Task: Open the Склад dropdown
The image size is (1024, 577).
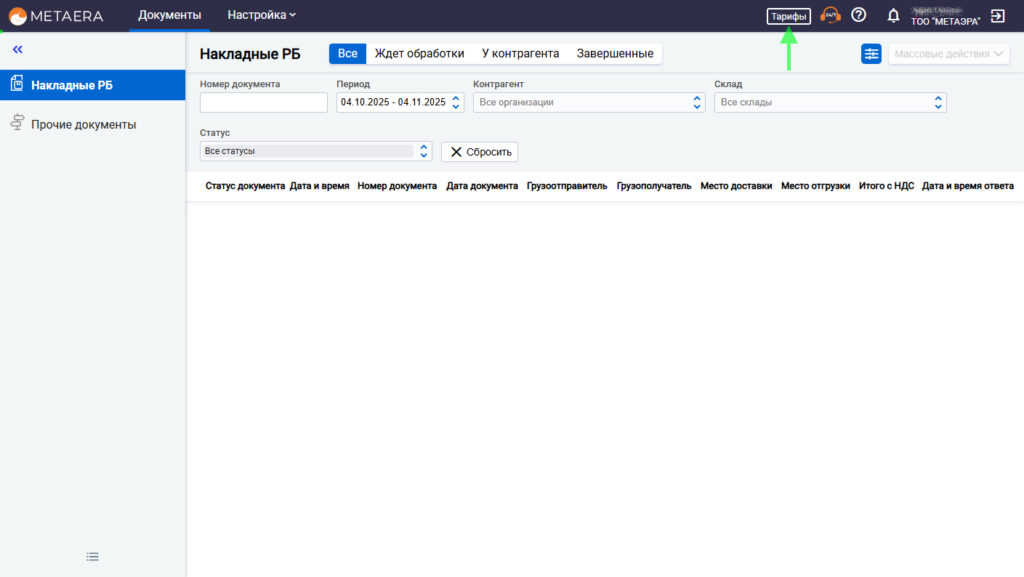Action: coord(829,102)
